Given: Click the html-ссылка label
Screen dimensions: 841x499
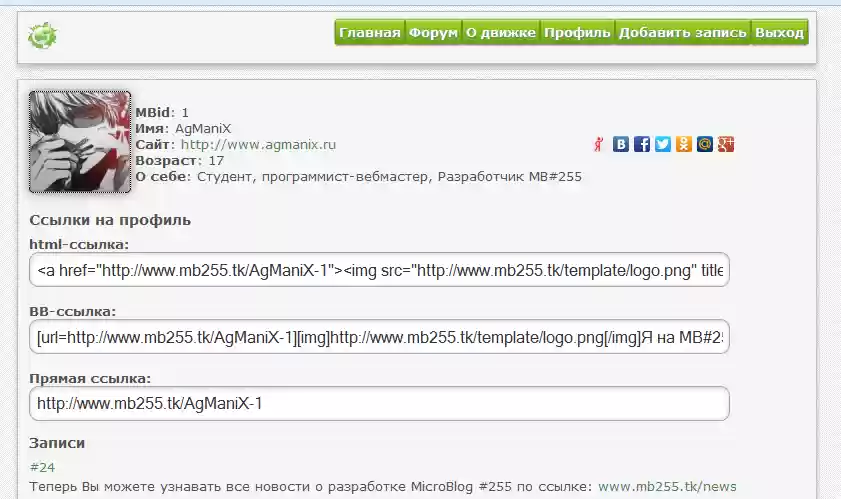Looking at the screenshot, I should (79, 245).
